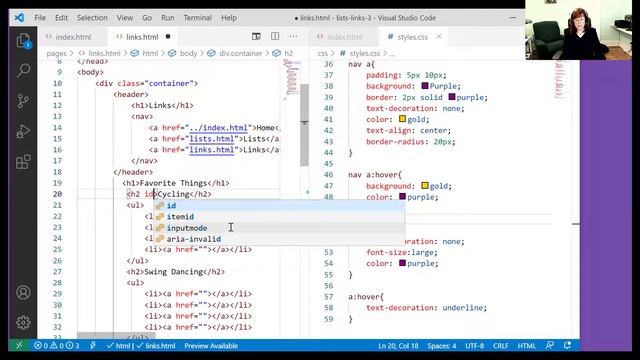Choose the 'itemid' autocomplete suggestion
Screen dimensions: 640x360
[279, 216]
